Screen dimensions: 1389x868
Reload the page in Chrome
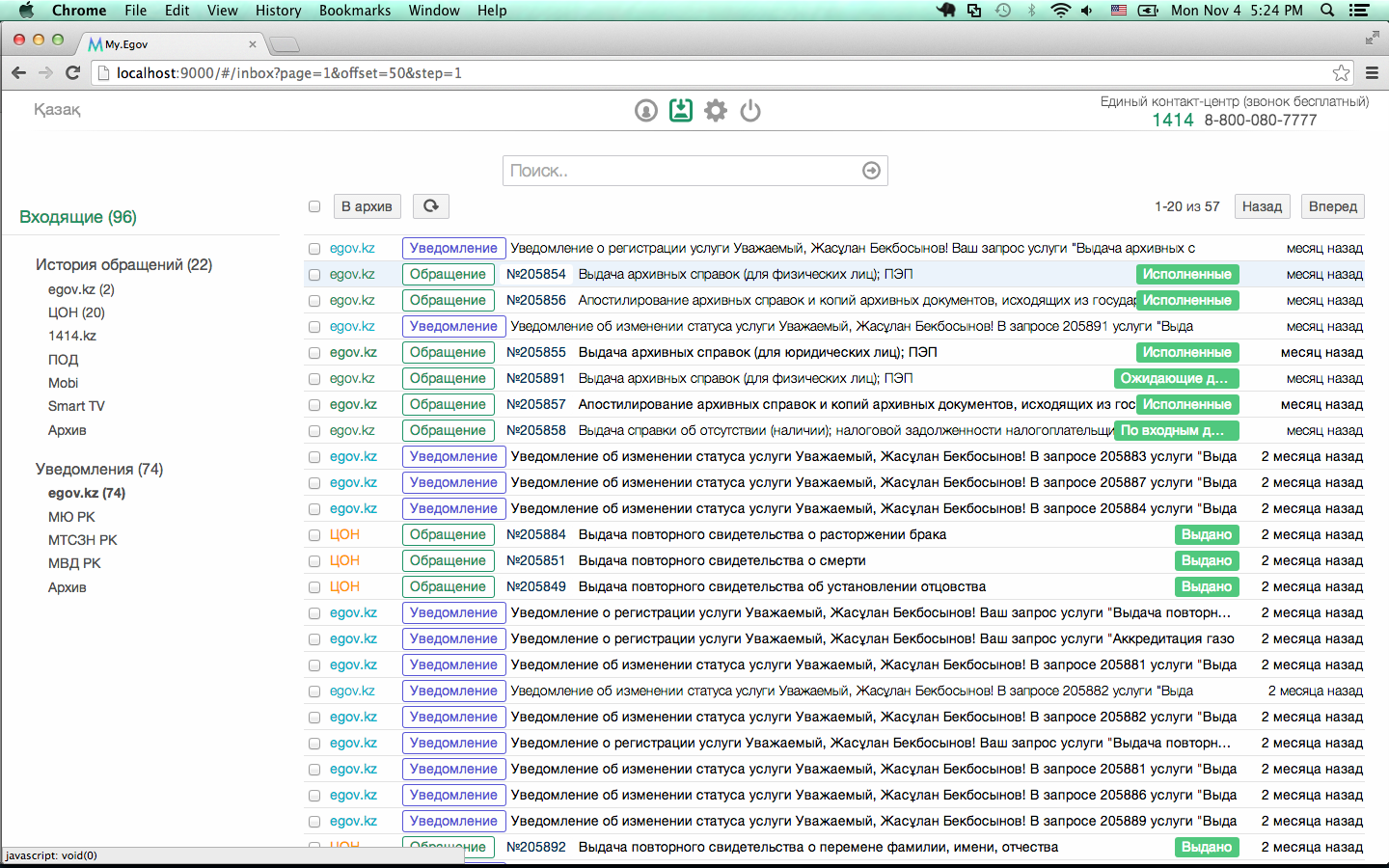coord(72,72)
